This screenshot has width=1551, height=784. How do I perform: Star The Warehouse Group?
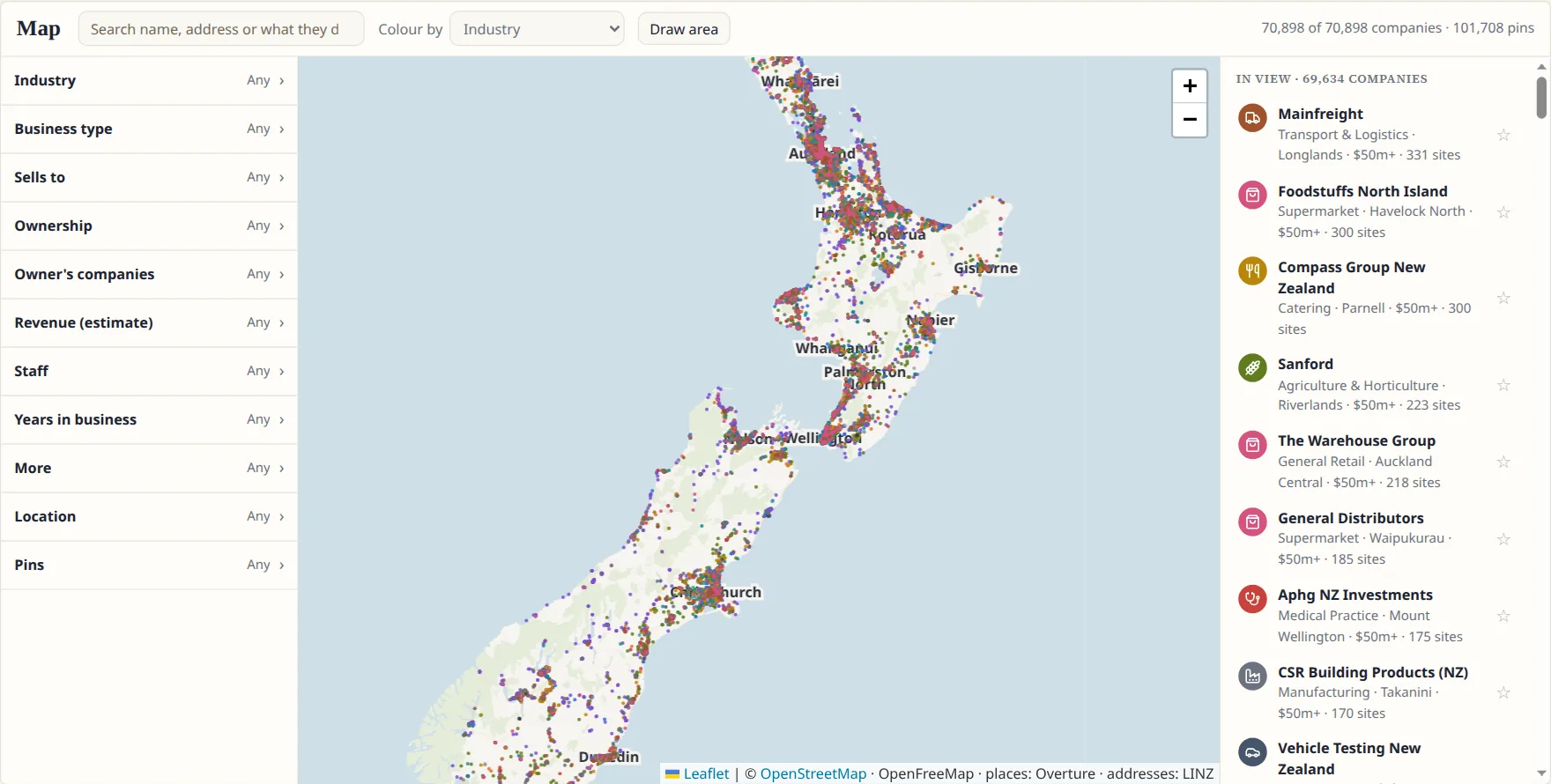tap(1503, 462)
